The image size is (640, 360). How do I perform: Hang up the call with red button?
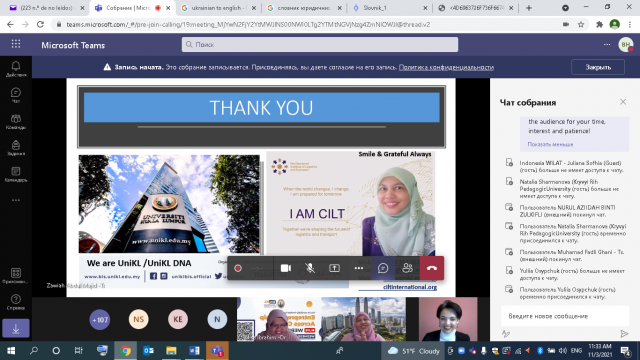(432, 268)
